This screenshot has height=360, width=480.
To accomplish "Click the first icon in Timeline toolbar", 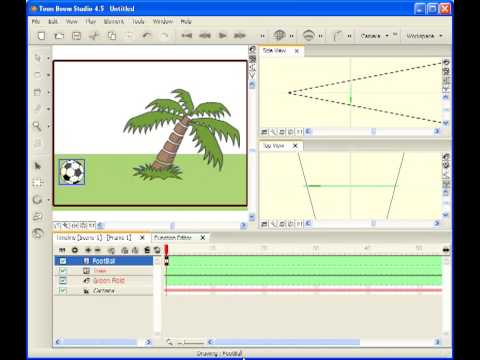I will coord(62,250).
